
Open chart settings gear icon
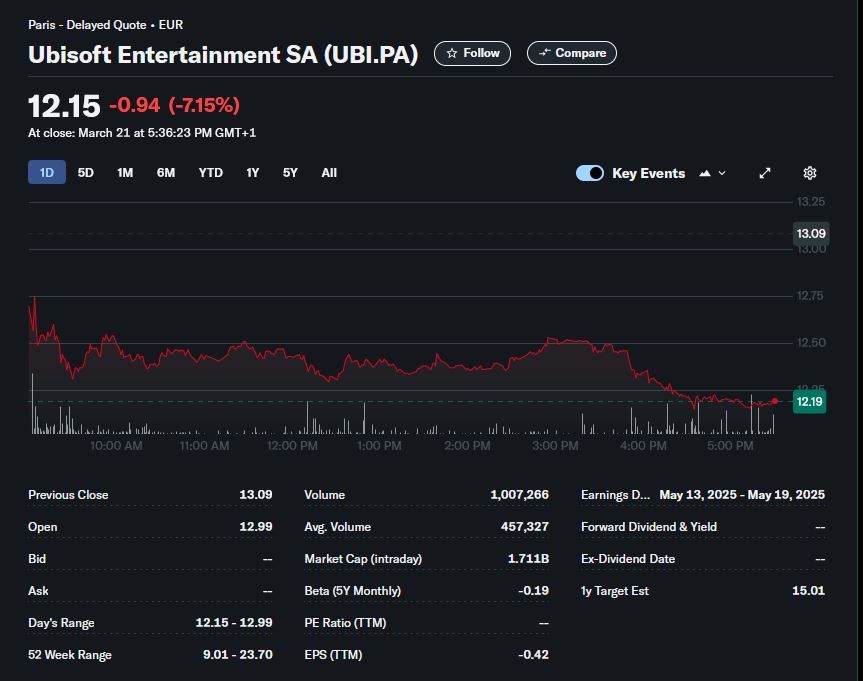[810, 173]
